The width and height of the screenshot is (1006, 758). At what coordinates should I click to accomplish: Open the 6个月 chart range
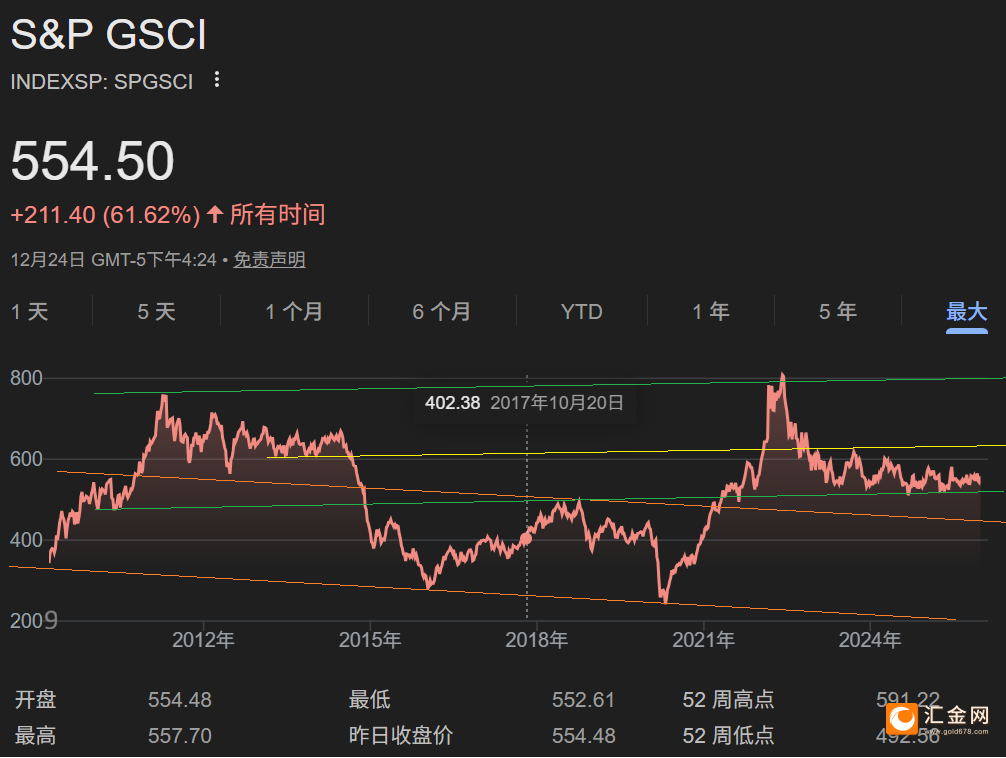click(x=442, y=311)
